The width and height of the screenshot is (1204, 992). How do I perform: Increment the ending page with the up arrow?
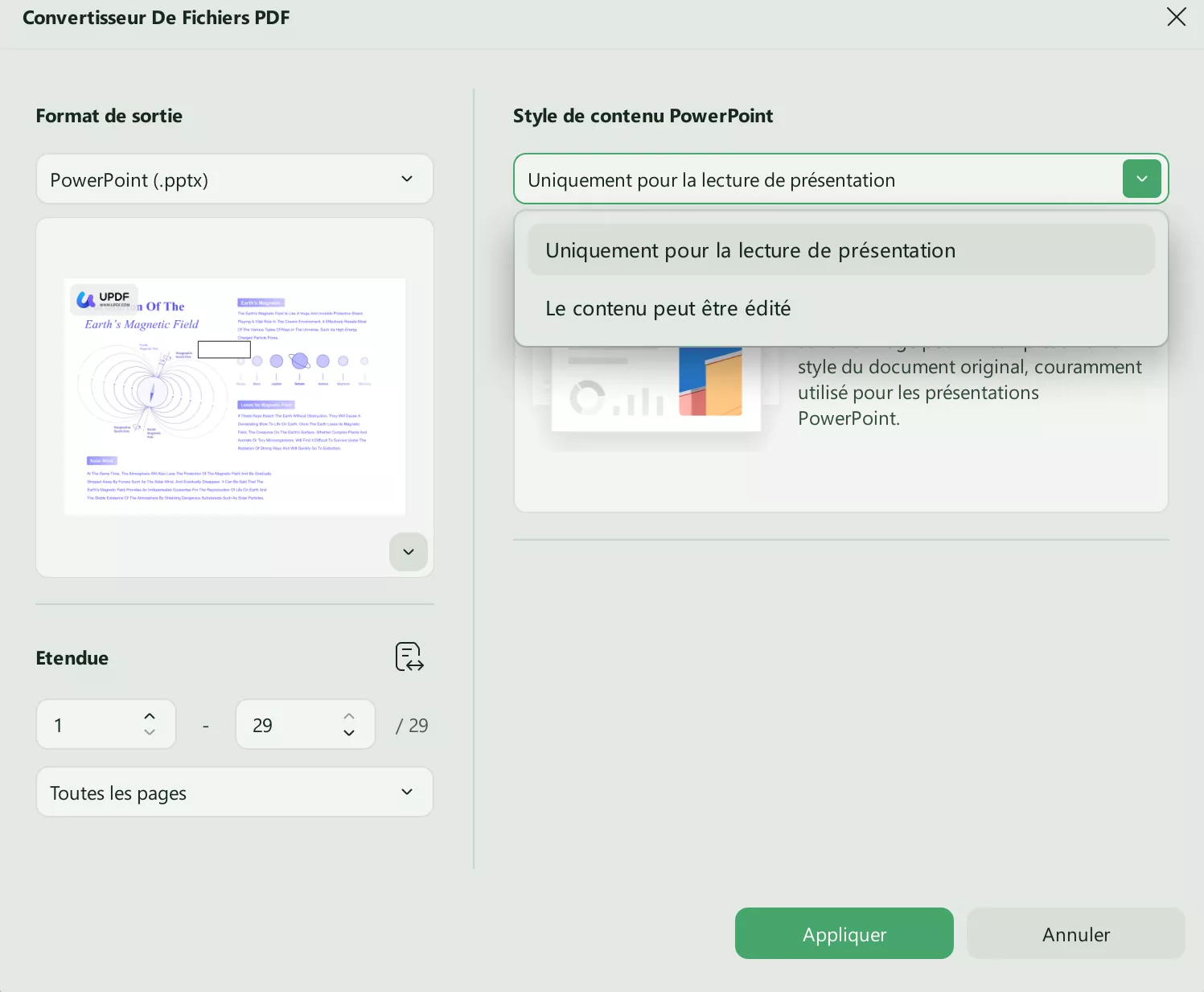click(x=349, y=714)
